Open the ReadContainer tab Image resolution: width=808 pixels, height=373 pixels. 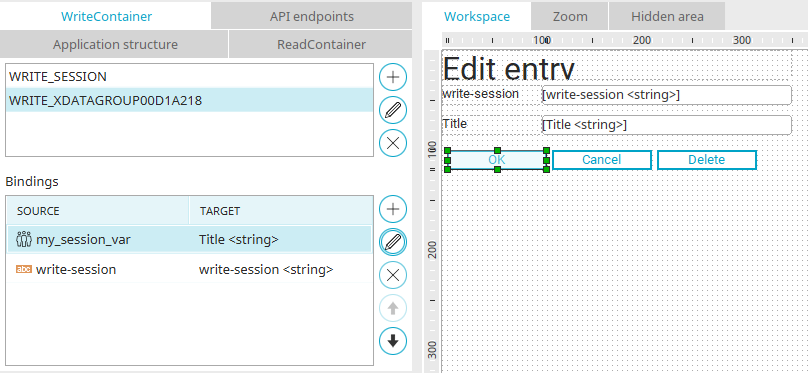click(321, 44)
